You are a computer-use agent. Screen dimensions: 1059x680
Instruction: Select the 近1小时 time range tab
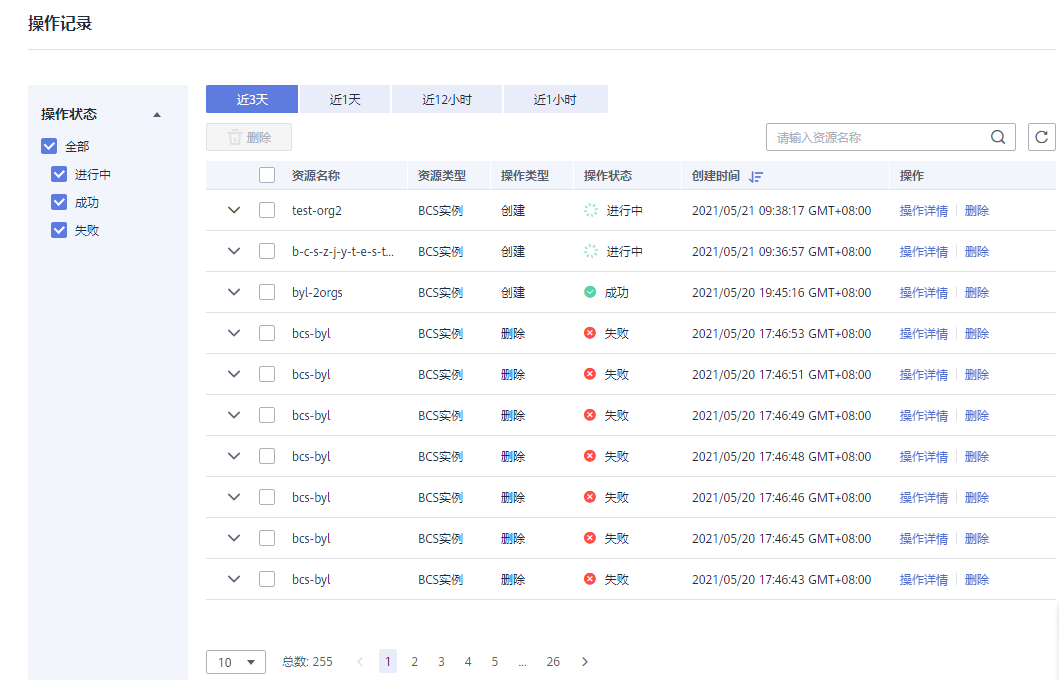555,99
